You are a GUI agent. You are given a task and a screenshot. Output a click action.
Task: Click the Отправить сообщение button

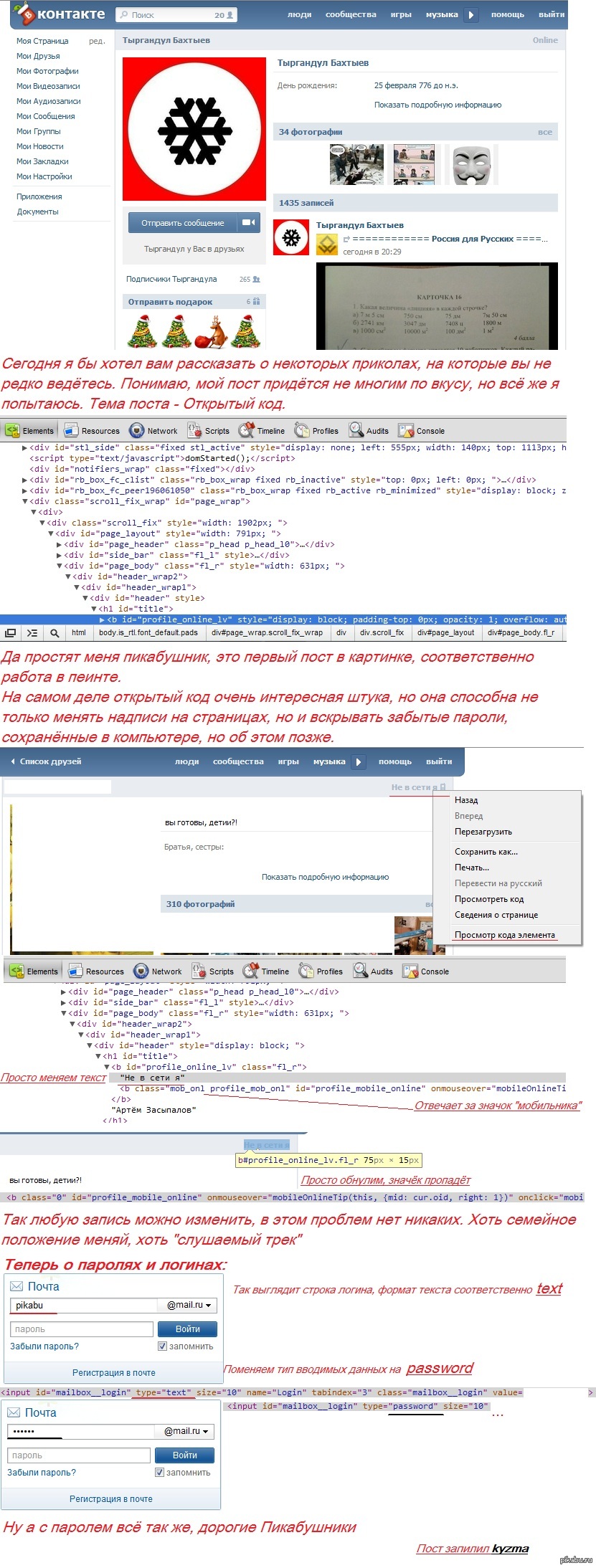click(183, 223)
